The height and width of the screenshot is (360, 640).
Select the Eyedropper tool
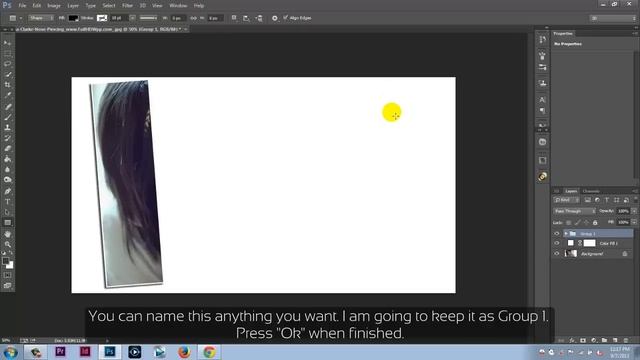[7, 96]
